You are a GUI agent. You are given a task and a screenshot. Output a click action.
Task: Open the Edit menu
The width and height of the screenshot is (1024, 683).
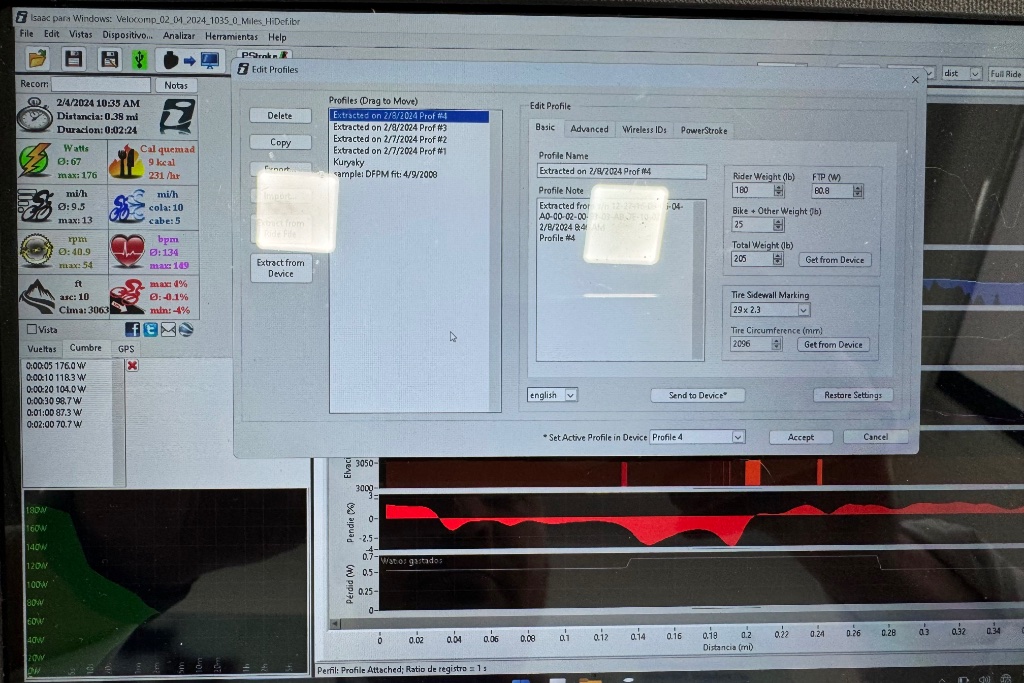[x=52, y=34]
